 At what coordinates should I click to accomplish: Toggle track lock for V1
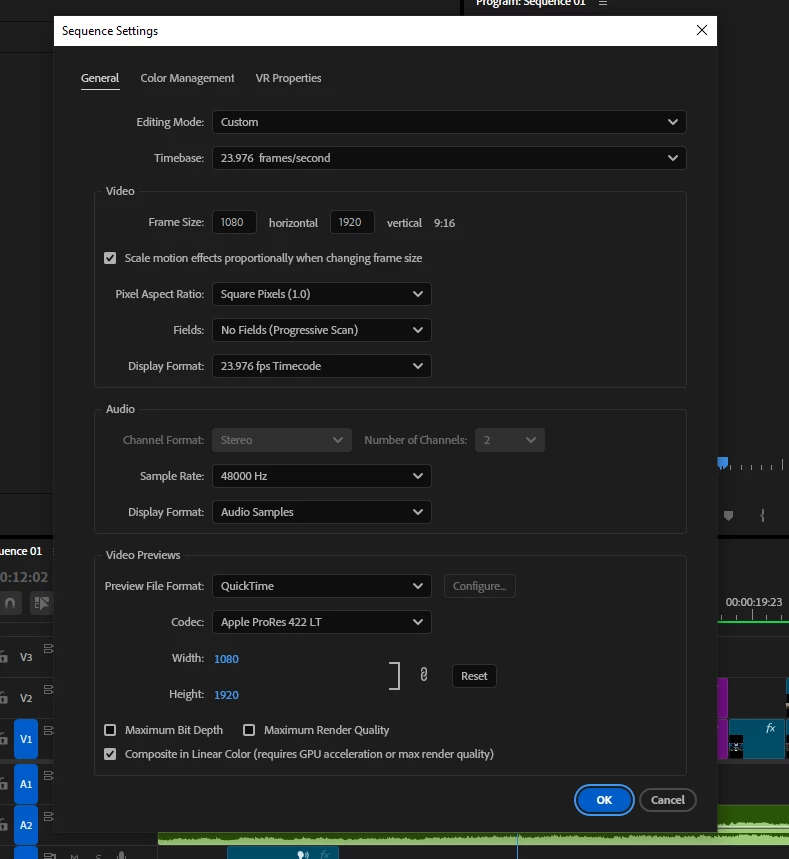pos(3,738)
